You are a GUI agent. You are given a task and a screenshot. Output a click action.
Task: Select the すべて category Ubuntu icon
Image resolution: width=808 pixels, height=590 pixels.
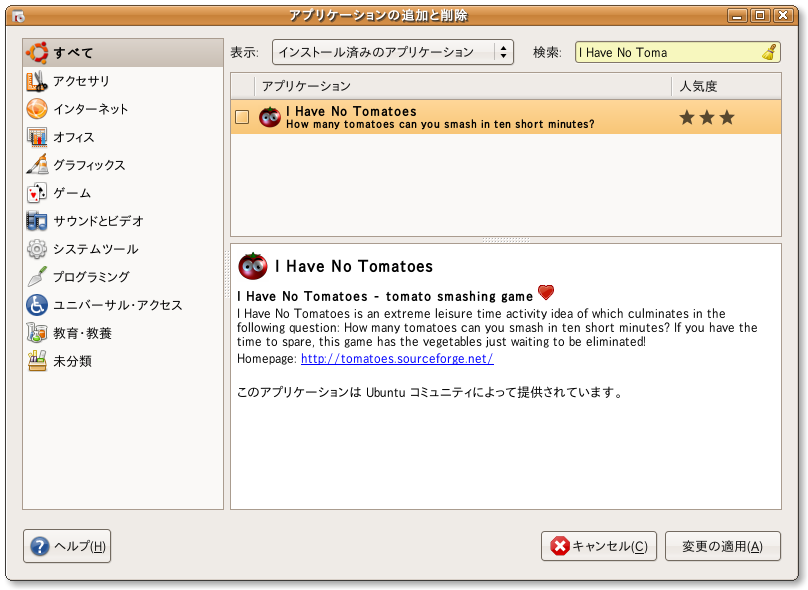click(37, 53)
